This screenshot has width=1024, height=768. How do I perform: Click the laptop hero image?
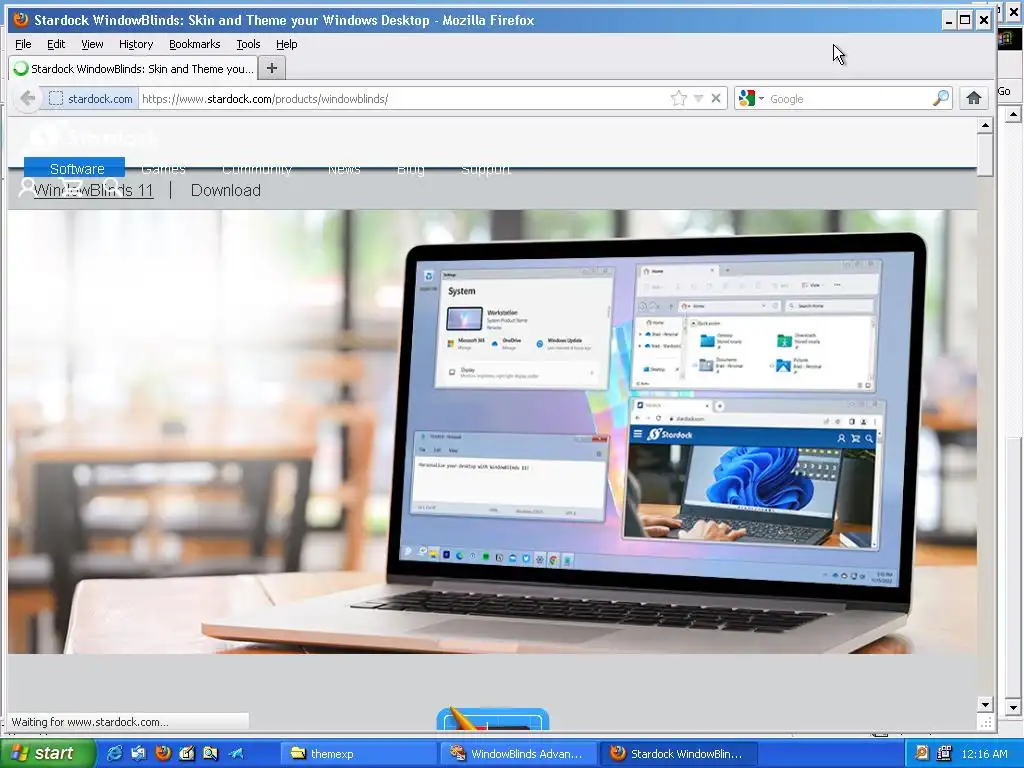click(x=492, y=431)
